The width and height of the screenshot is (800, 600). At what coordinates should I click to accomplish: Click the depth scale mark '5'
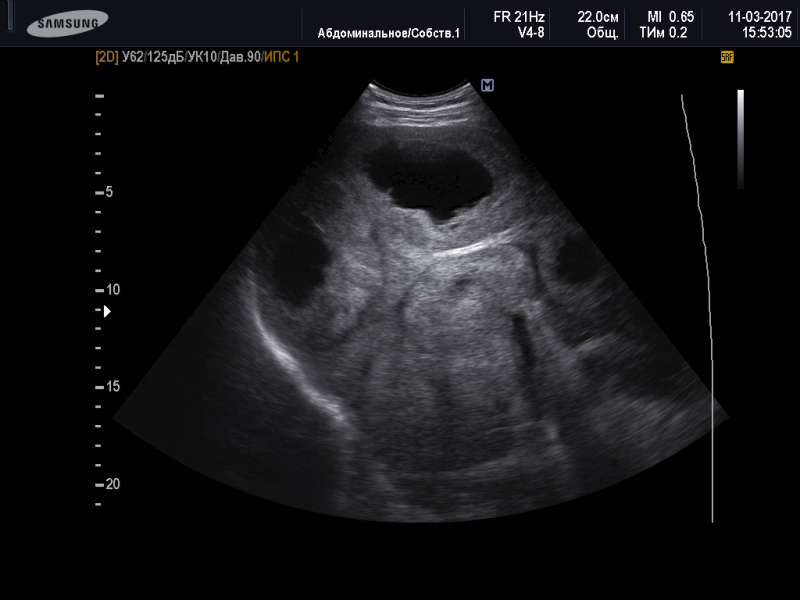109,192
